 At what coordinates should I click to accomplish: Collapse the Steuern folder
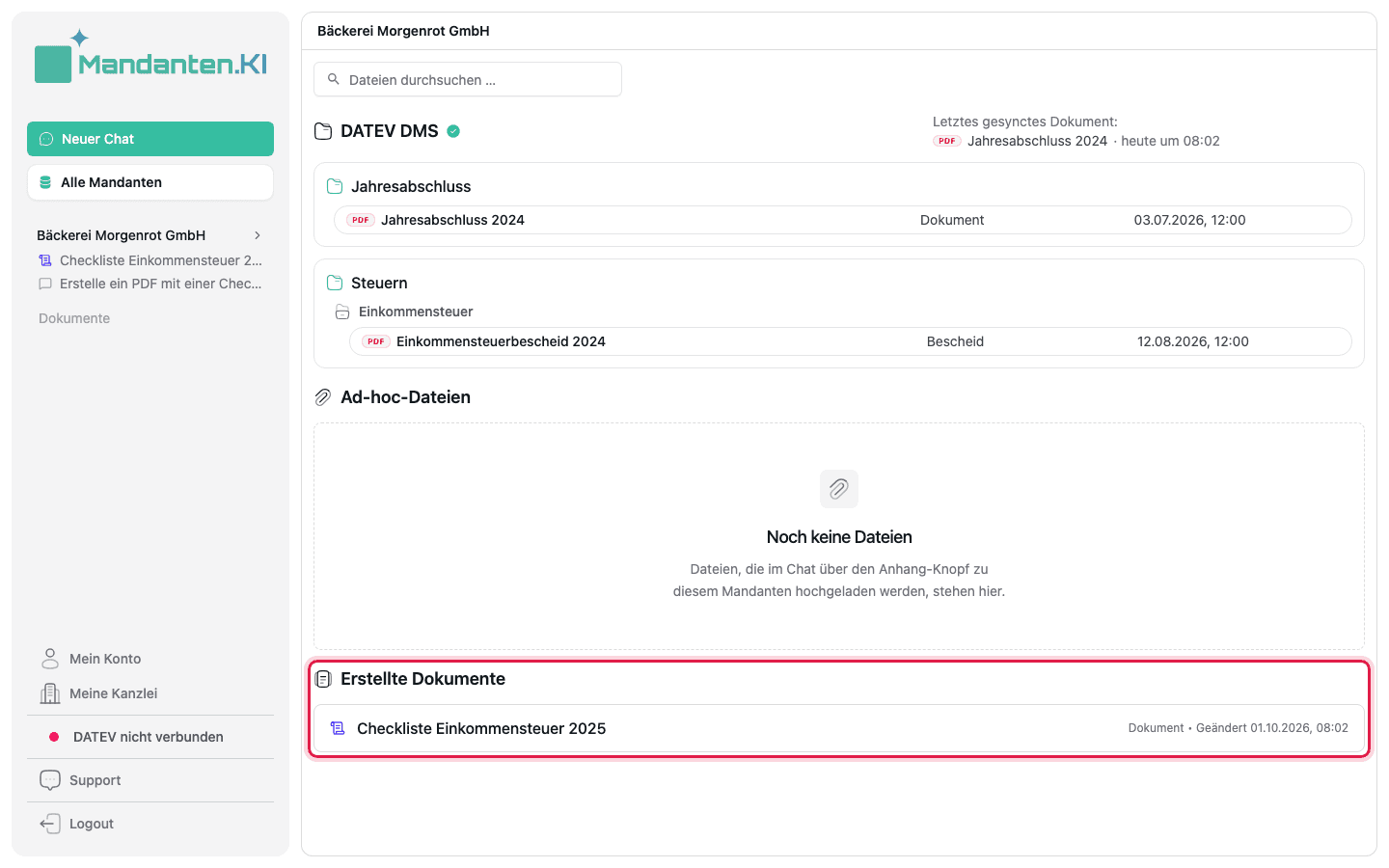[x=379, y=283]
